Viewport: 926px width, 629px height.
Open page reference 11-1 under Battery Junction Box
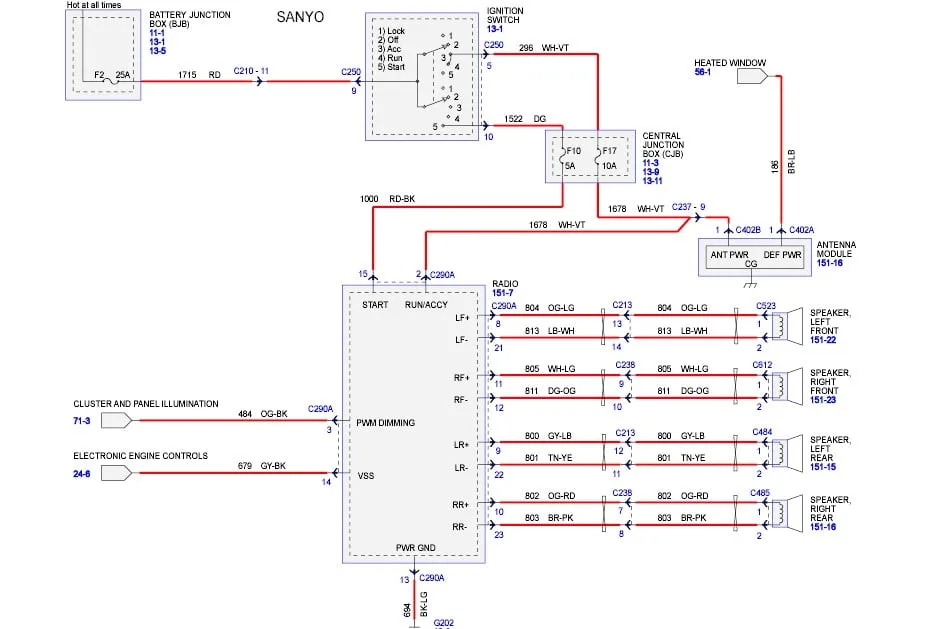tap(157, 33)
